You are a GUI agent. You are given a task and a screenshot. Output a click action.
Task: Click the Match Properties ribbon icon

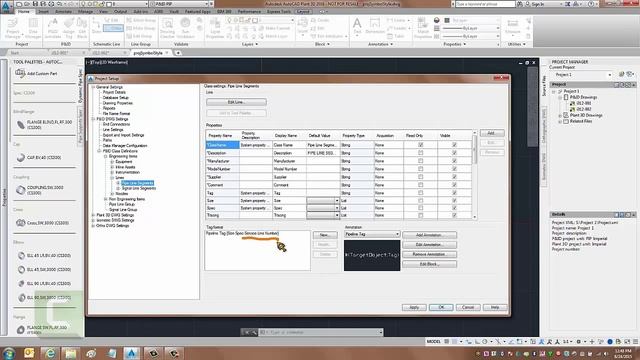point(423,29)
